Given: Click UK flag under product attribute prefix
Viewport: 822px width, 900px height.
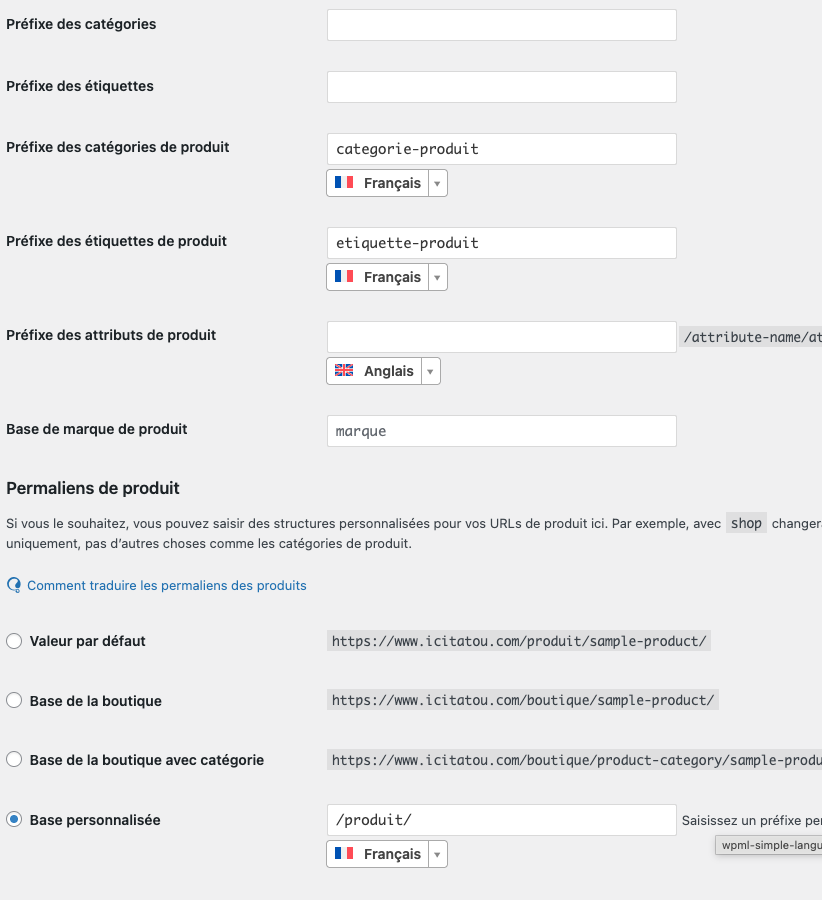Looking at the screenshot, I should pyautogui.click(x=344, y=371).
